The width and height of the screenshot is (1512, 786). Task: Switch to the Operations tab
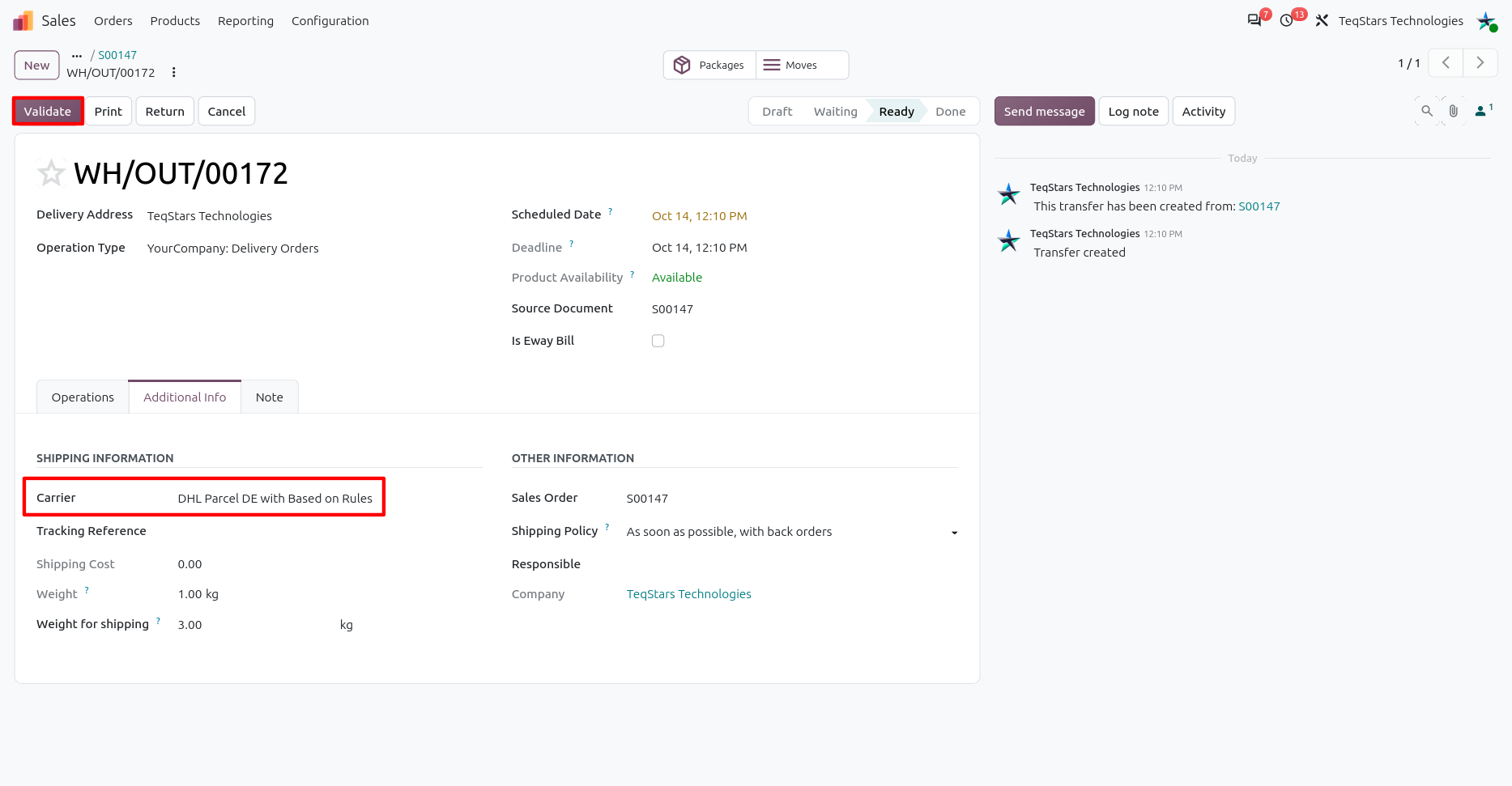pos(83,397)
